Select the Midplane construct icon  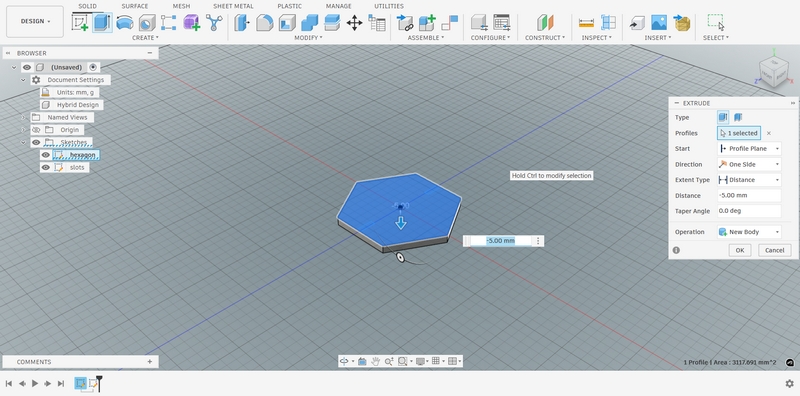click(x=545, y=22)
